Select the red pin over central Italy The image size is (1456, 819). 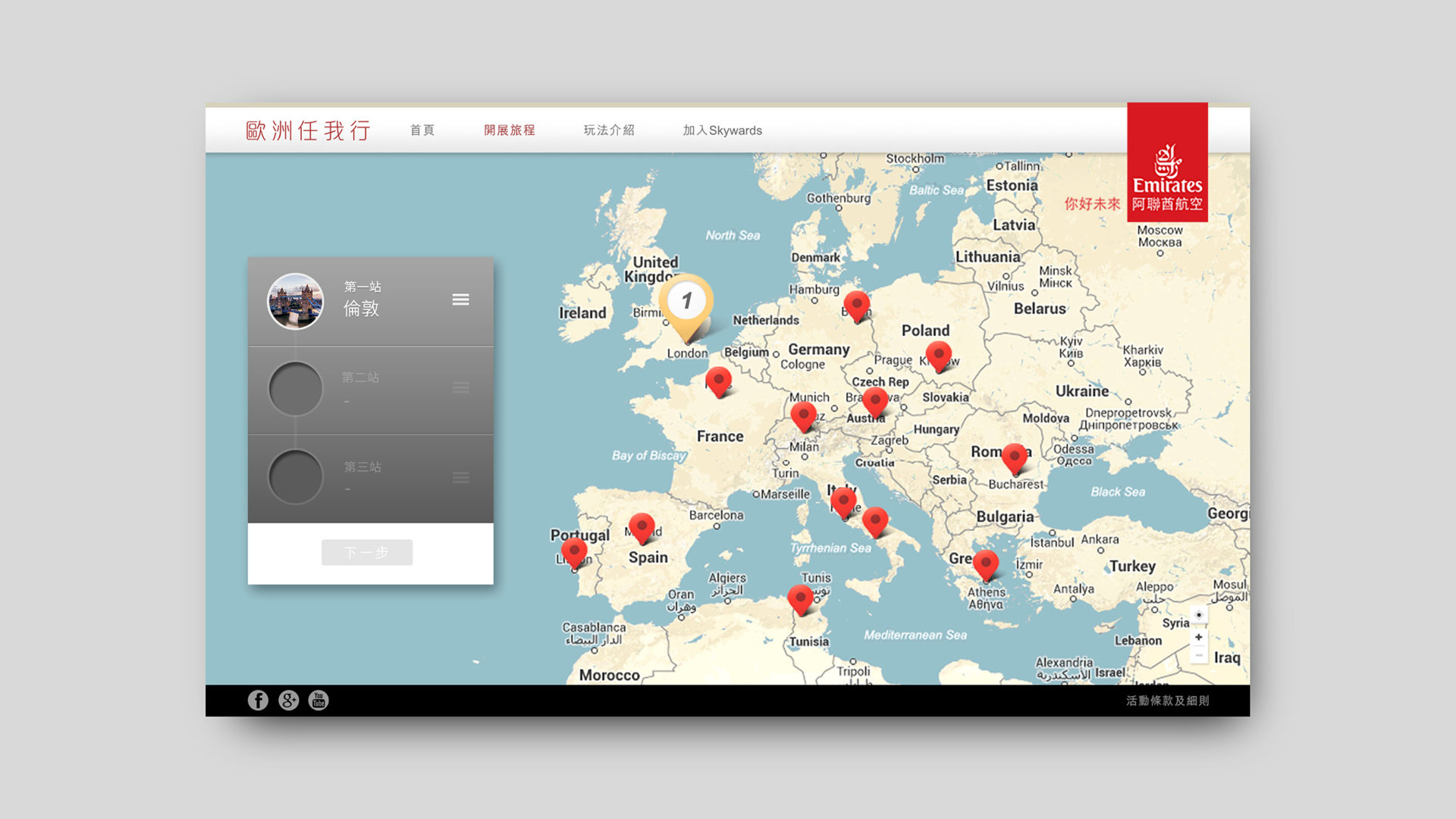click(843, 503)
